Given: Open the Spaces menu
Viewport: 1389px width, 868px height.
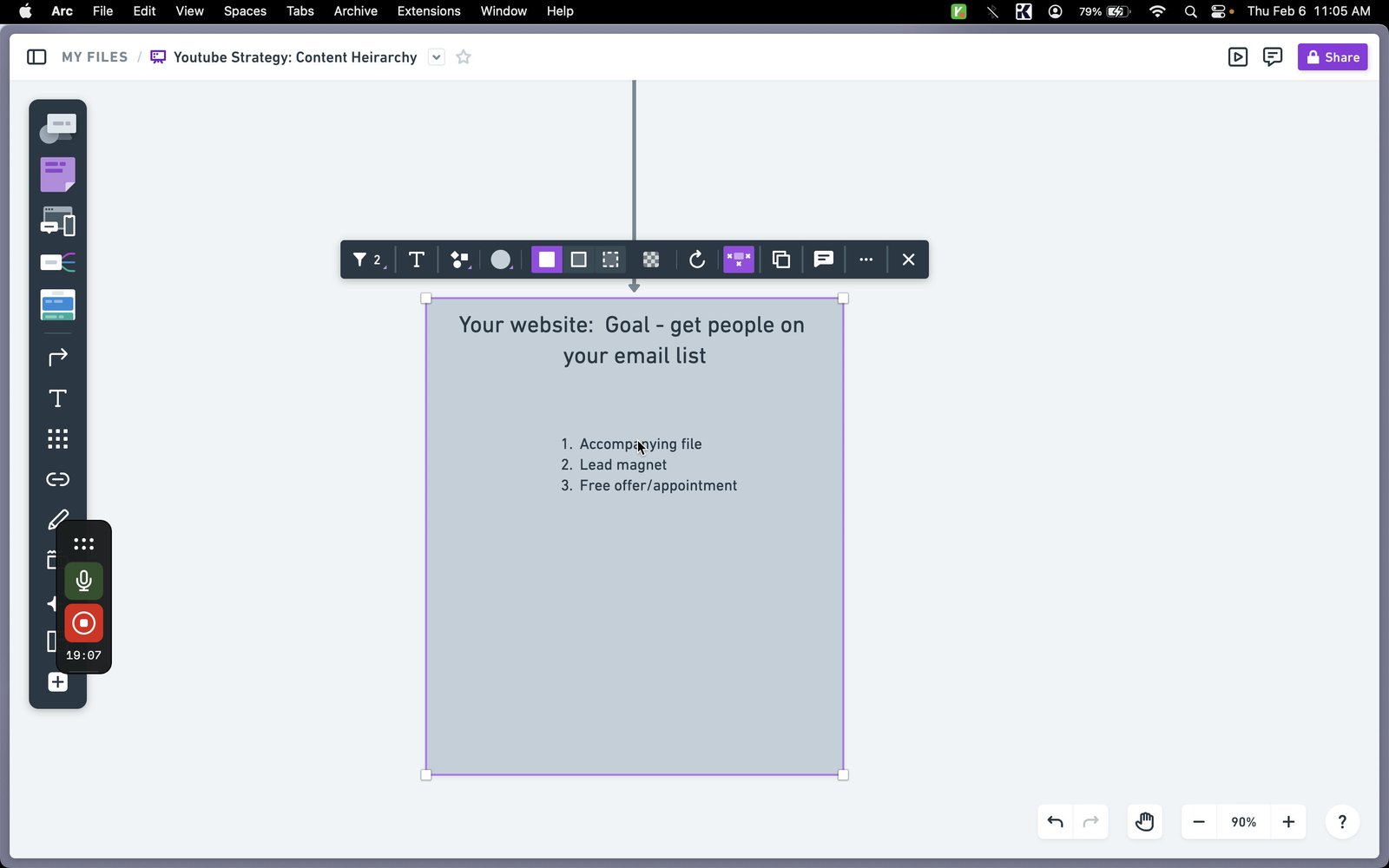Looking at the screenshot, I should [x=245, y=11].
